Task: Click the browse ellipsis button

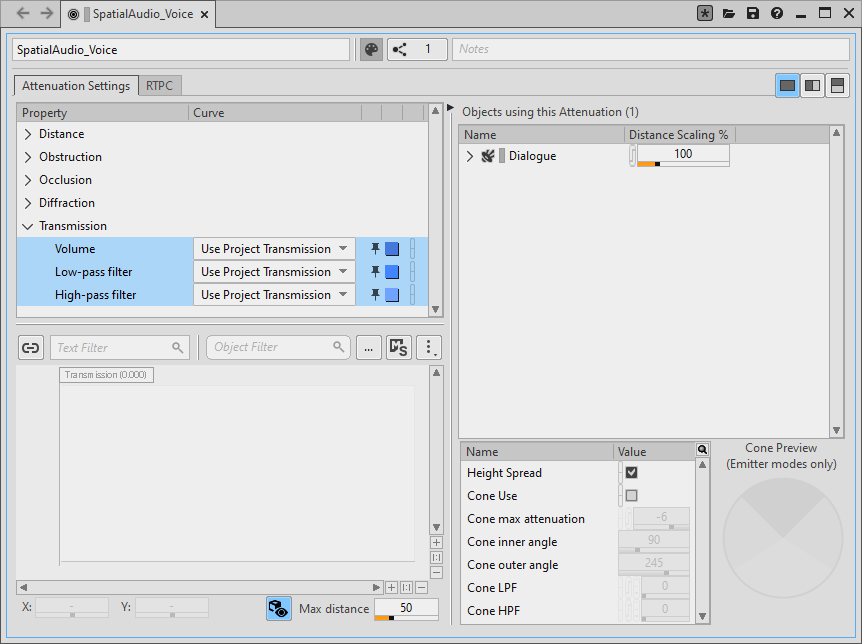Action: pos(368,348)
